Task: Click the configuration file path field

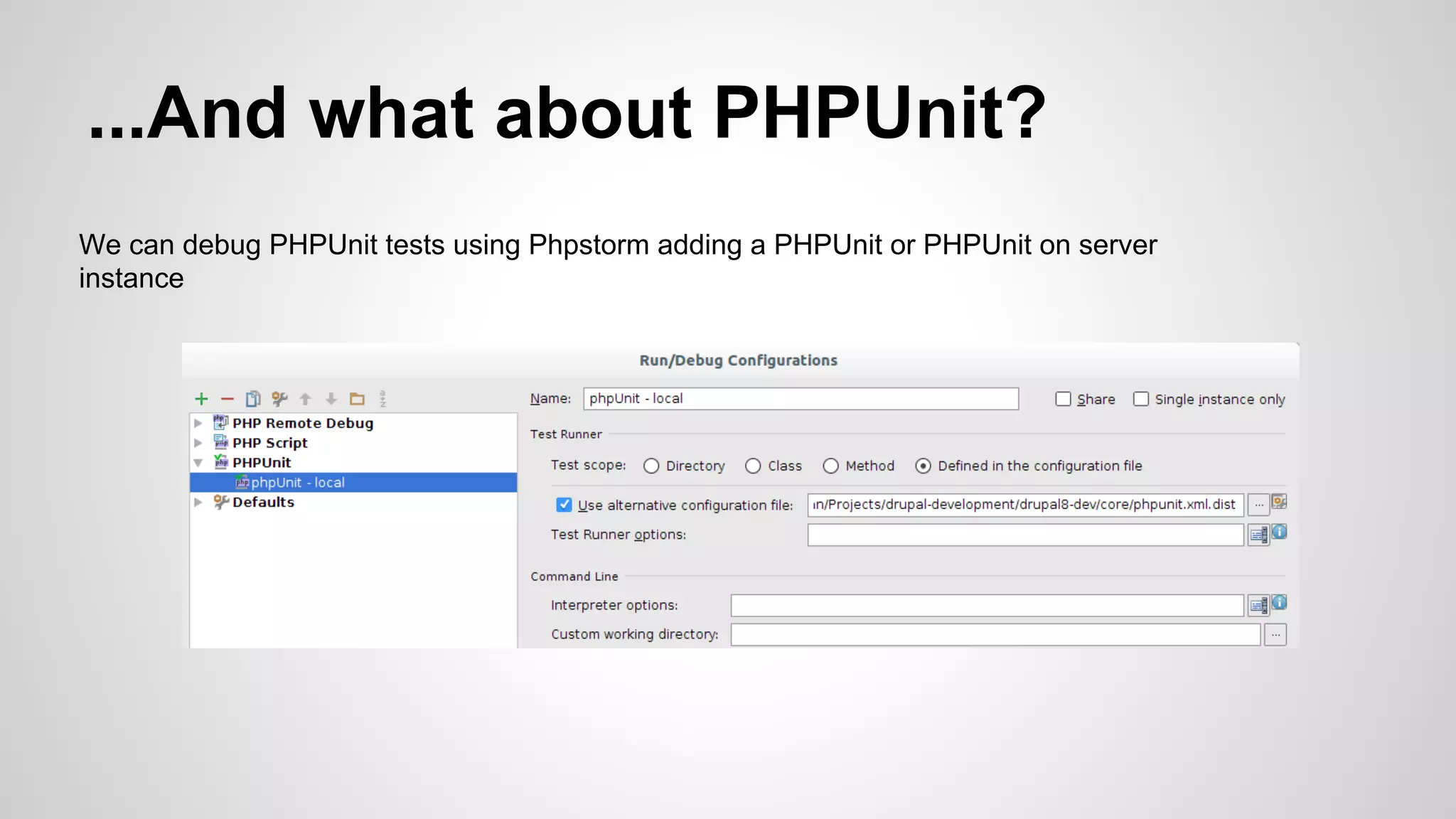Action: [x=1025, y=505]
